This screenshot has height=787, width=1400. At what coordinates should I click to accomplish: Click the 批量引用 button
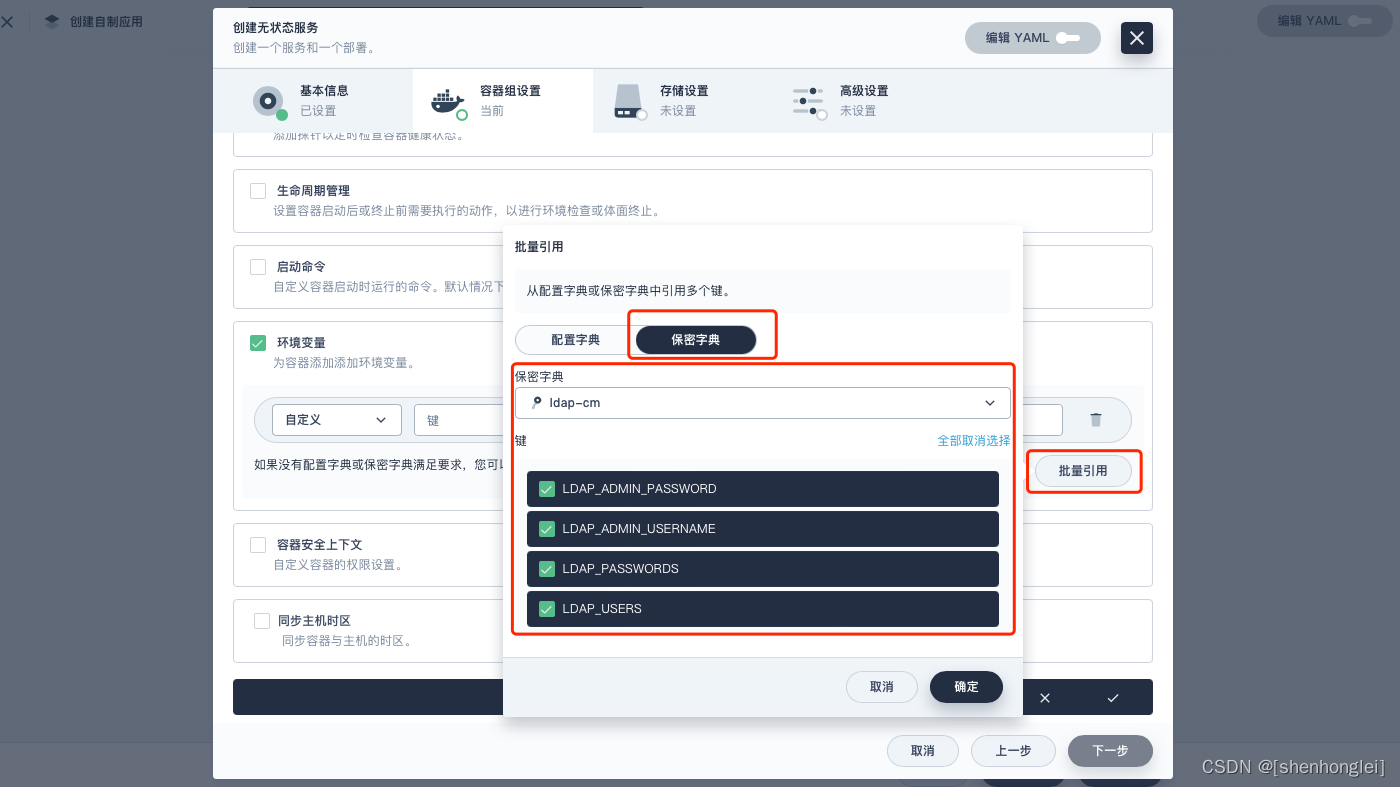1083,470
